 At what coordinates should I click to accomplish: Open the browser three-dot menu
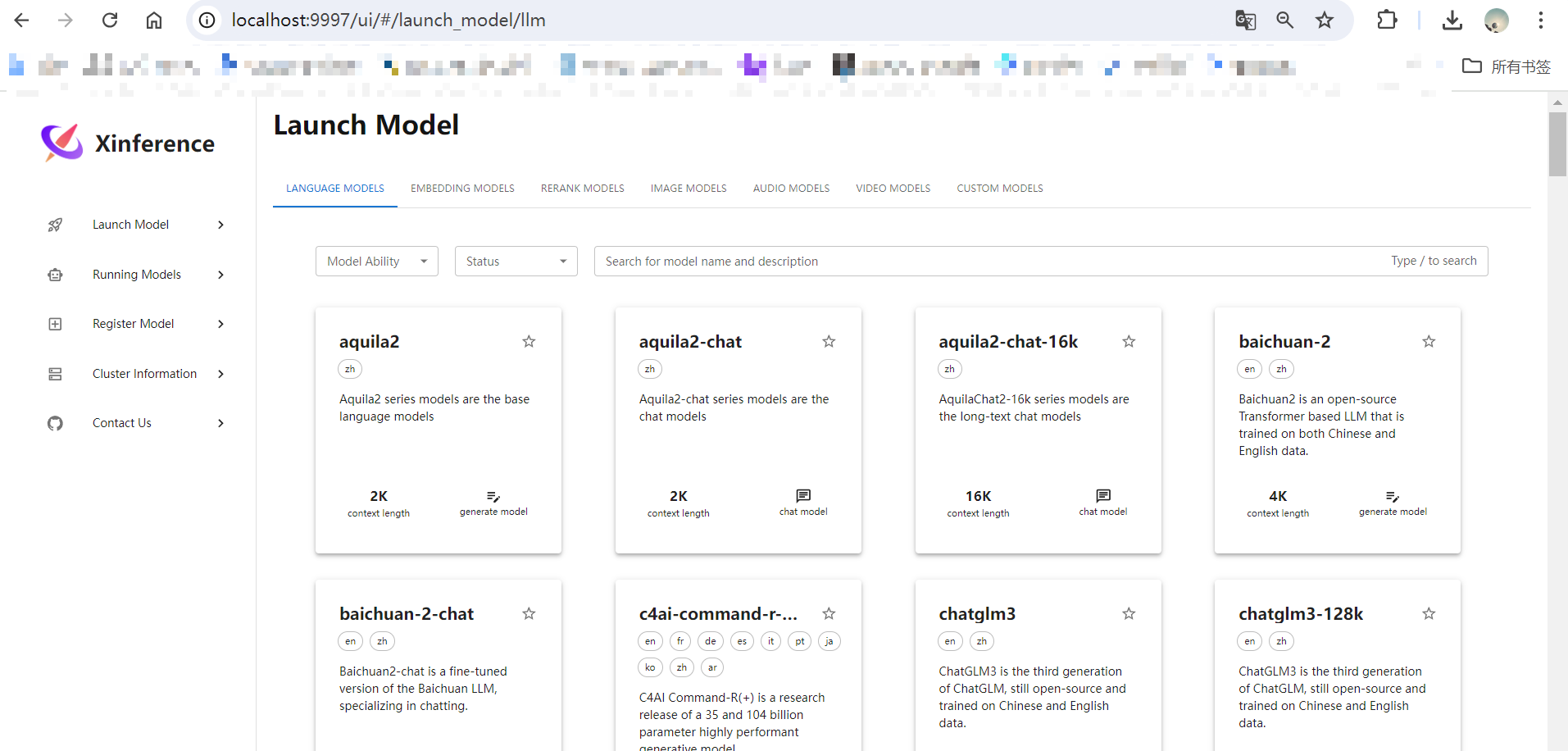1541,20
